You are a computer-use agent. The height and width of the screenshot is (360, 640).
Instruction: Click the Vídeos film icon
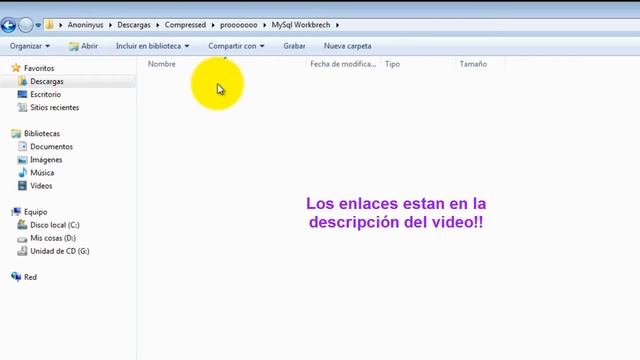pyautogui.click(x=22, y=186)
